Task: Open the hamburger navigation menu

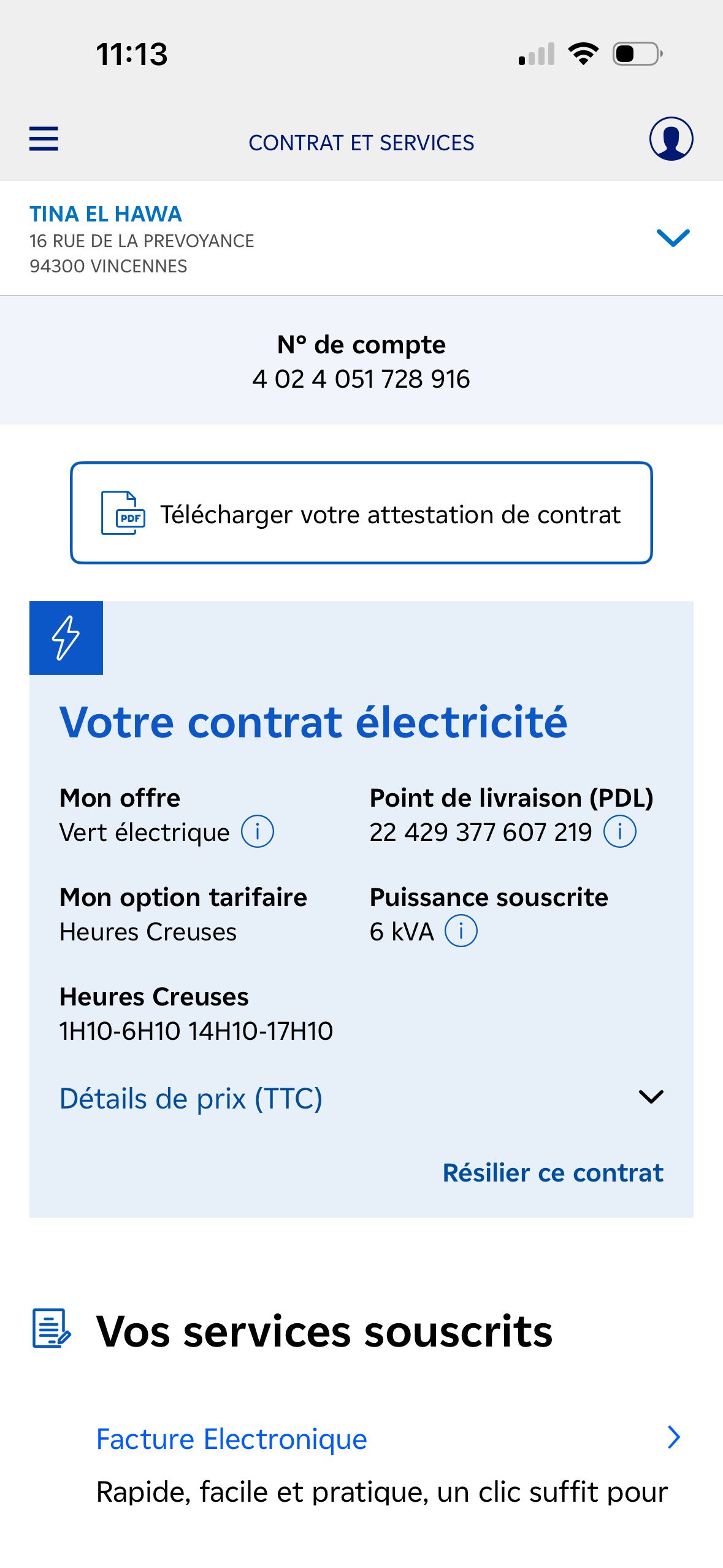Action: [x=44, y=139]
